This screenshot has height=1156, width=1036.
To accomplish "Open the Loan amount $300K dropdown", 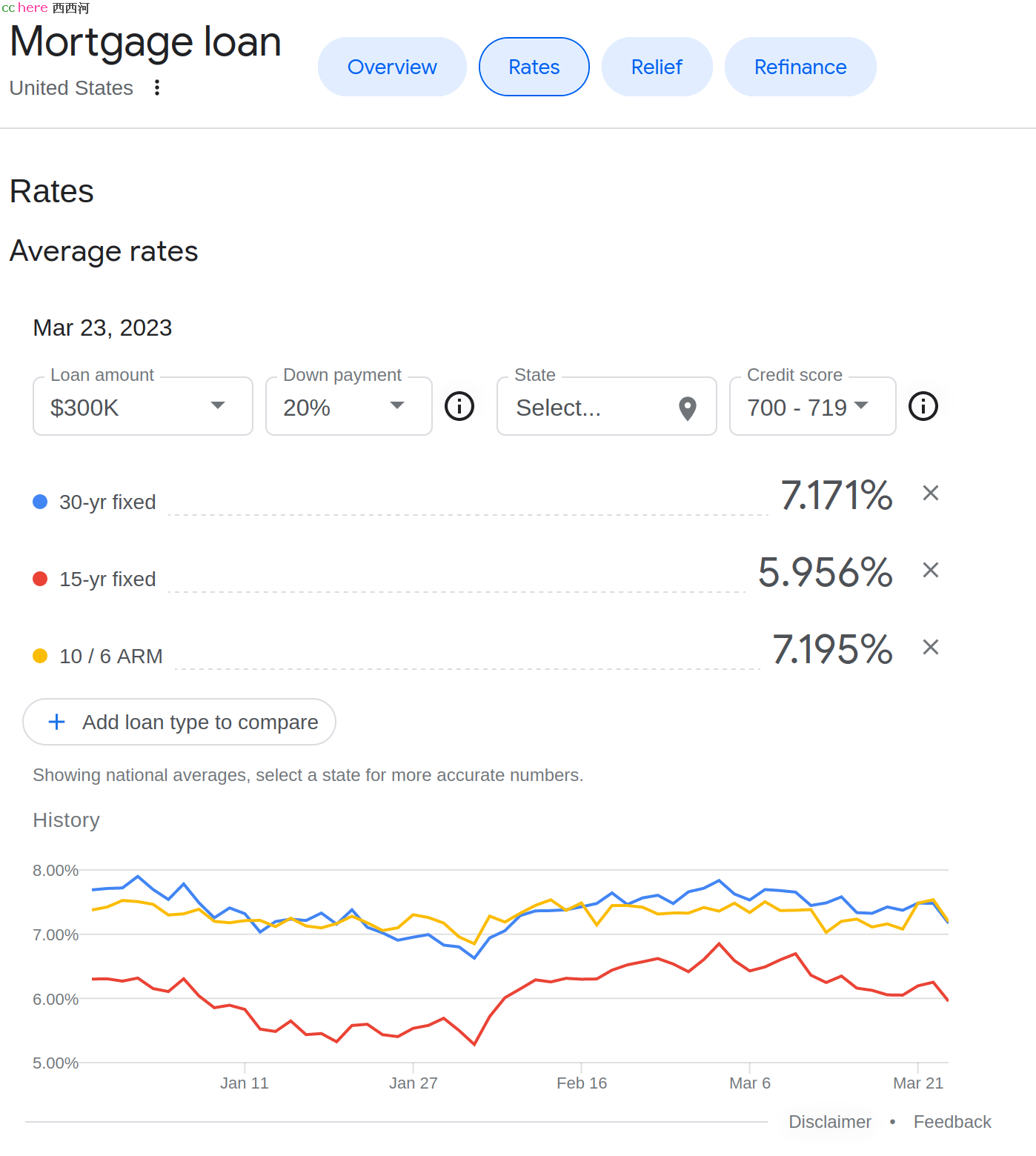I will click(x=143, y=406).
